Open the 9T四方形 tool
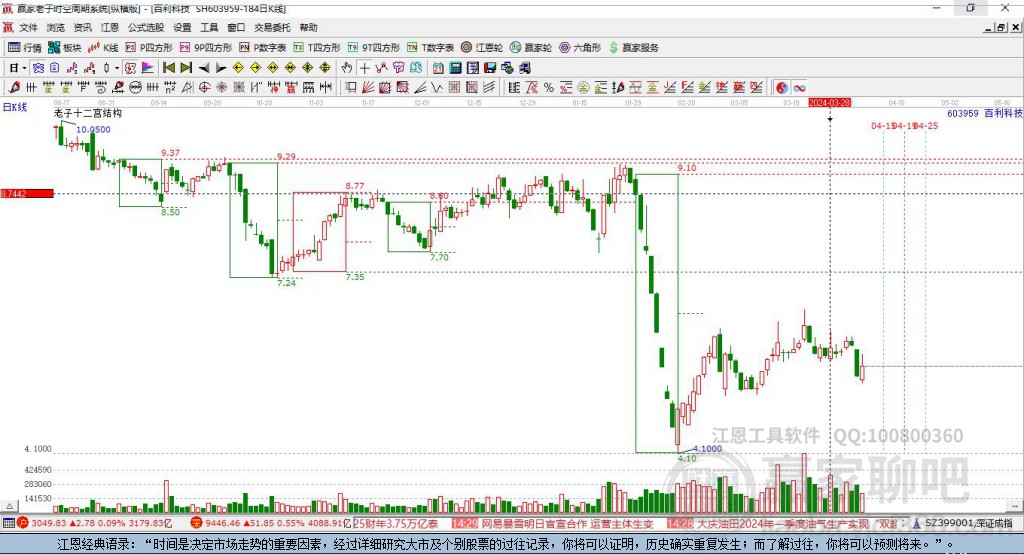 click(x=374, y=48)
